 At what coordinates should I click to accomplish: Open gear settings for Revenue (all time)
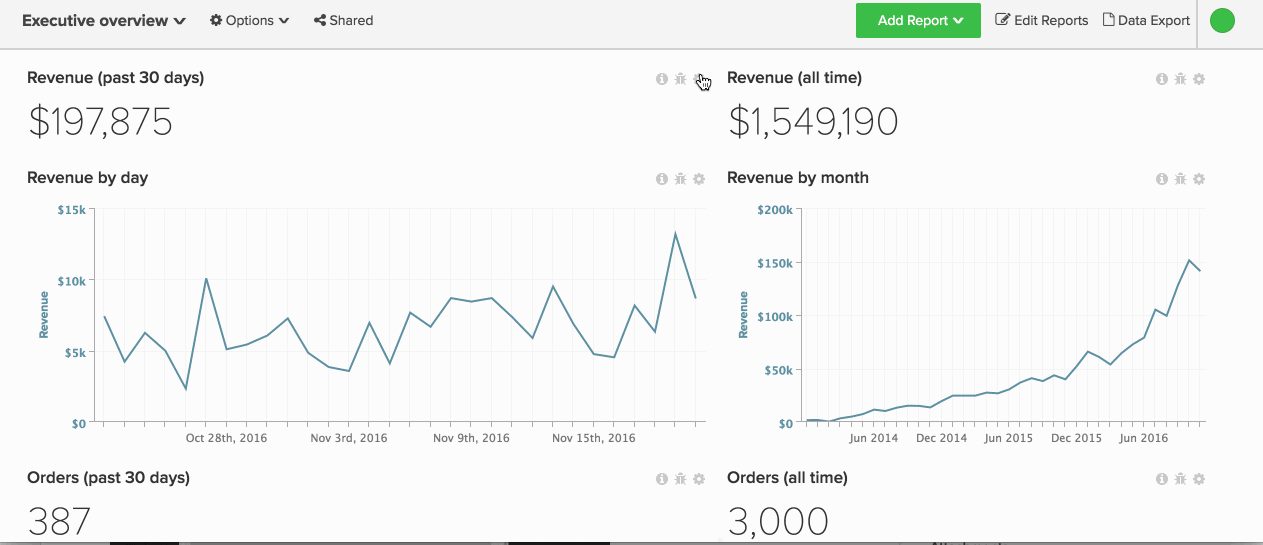pyautogui.click(x=1199, y=79)
